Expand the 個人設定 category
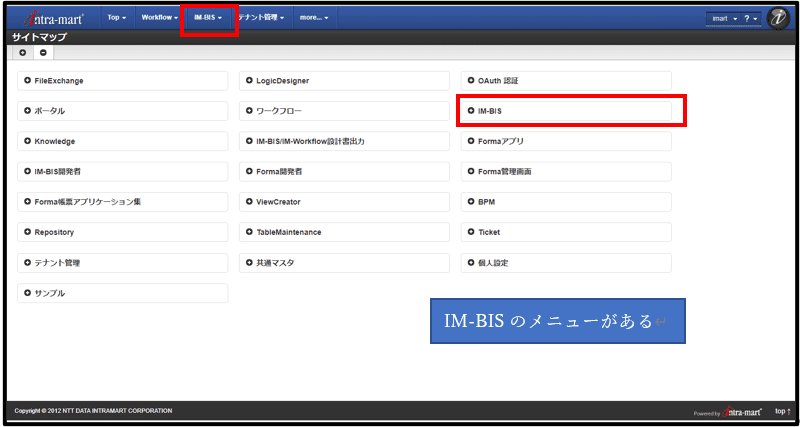The width and height of the screenshot is (800, 427). pyautogui.click(x=566, y=263)
